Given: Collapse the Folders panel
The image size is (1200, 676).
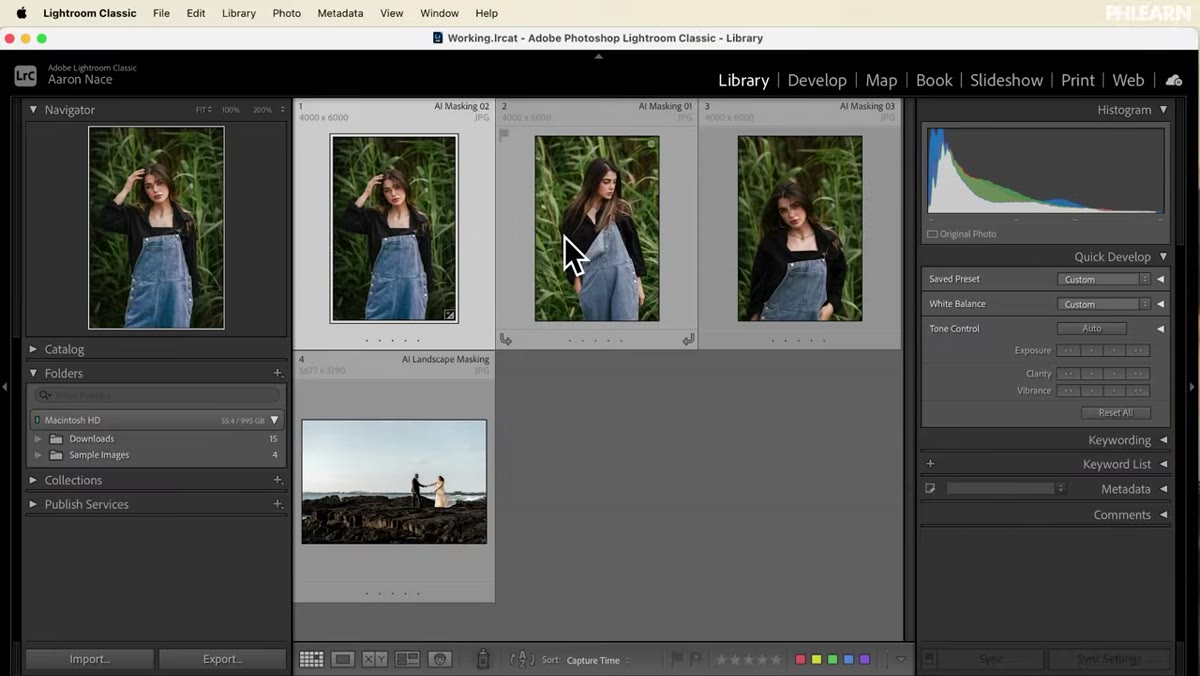Looking at the screenshot, I should coord(33,373).
